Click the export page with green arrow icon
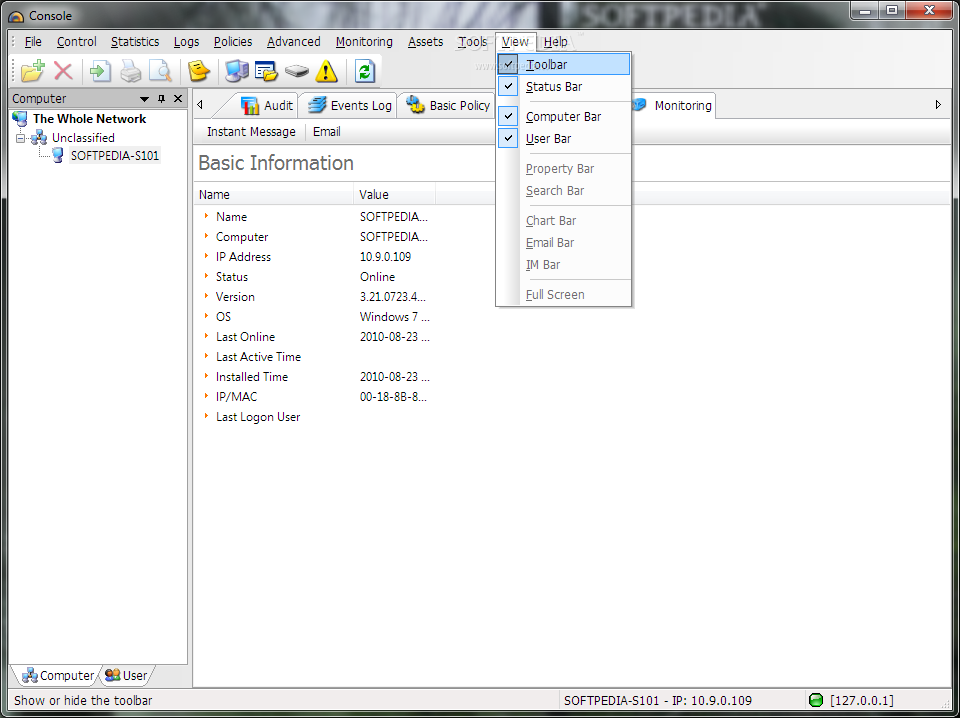Screen dimensions: 960x718 [100, 71]
